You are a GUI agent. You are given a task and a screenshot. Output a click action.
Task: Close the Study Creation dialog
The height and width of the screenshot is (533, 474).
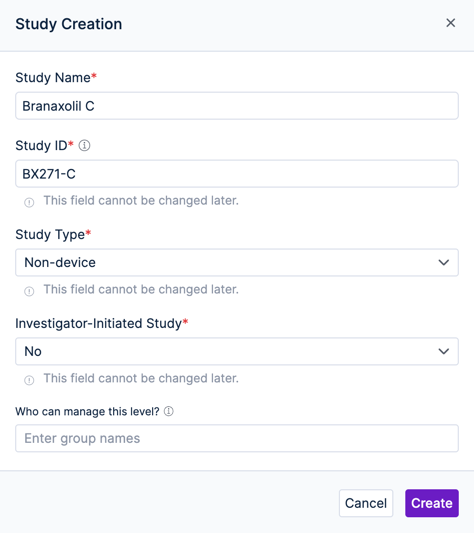click(x=451, y=23)
